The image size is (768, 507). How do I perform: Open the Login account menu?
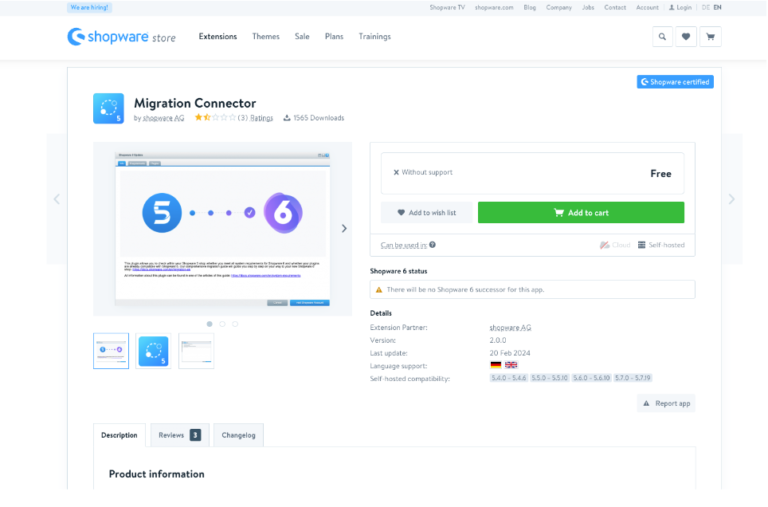tap(680, 7)
